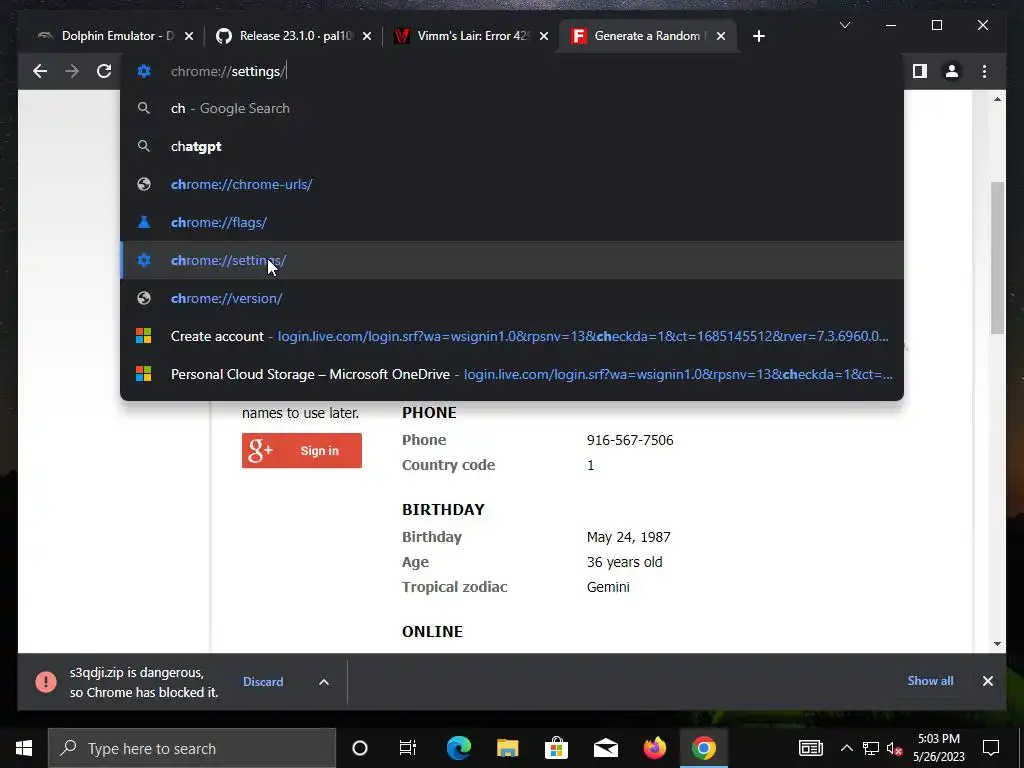
Task: Click the forward navigation arrow
Action: (72, 71)
